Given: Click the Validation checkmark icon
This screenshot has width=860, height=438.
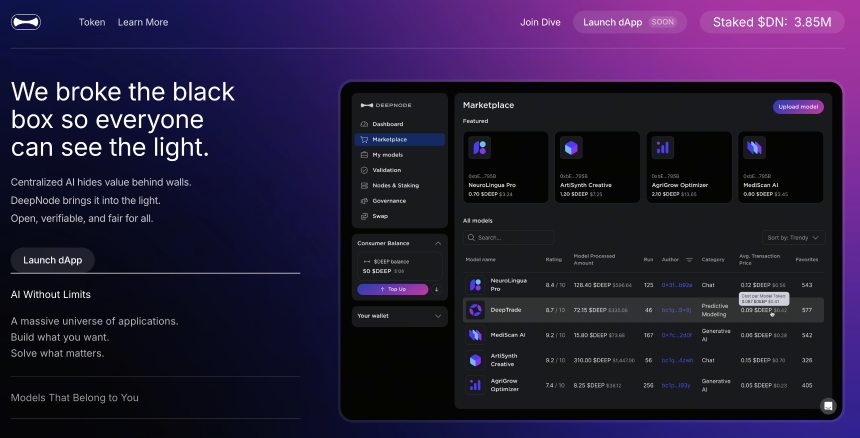Looking at the screenshot, I should click(x=364, y=170).
